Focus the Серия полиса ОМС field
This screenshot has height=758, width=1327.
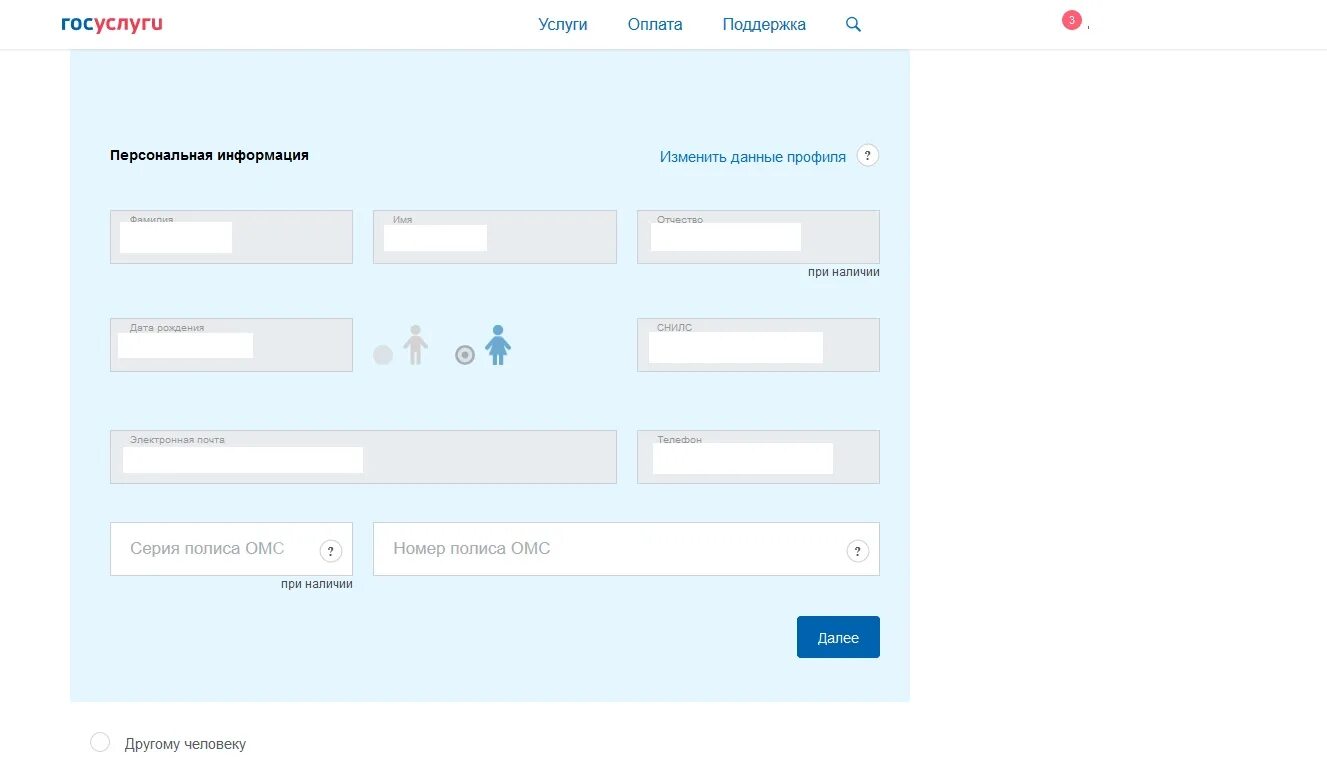pyautogui.click(x=231, y=549)
